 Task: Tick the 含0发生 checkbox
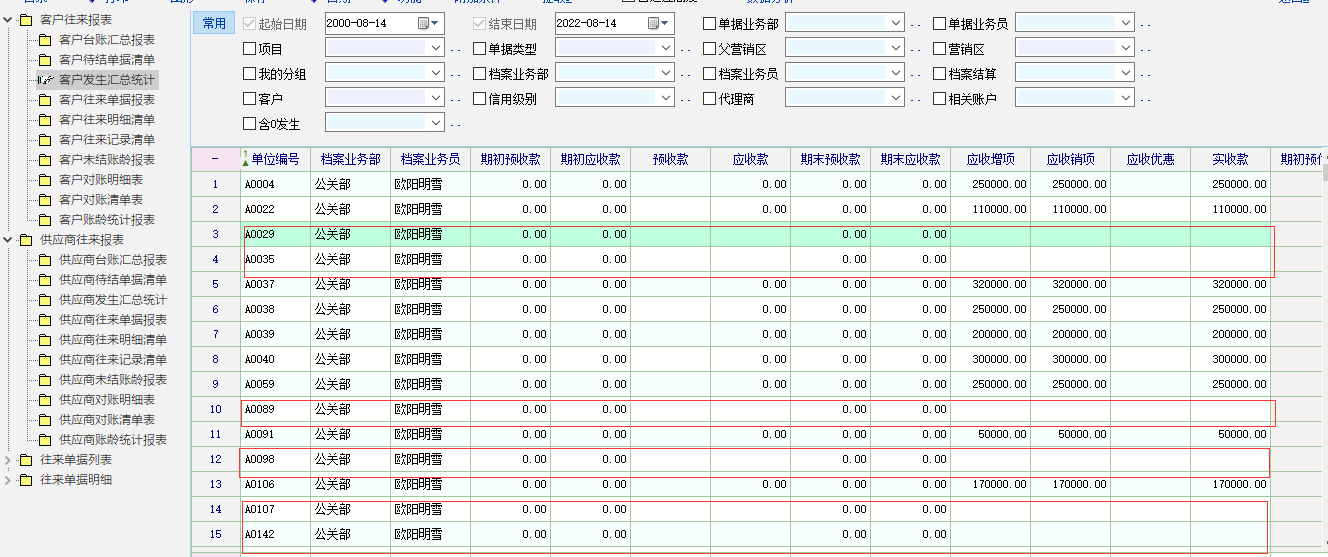(250, 123)
